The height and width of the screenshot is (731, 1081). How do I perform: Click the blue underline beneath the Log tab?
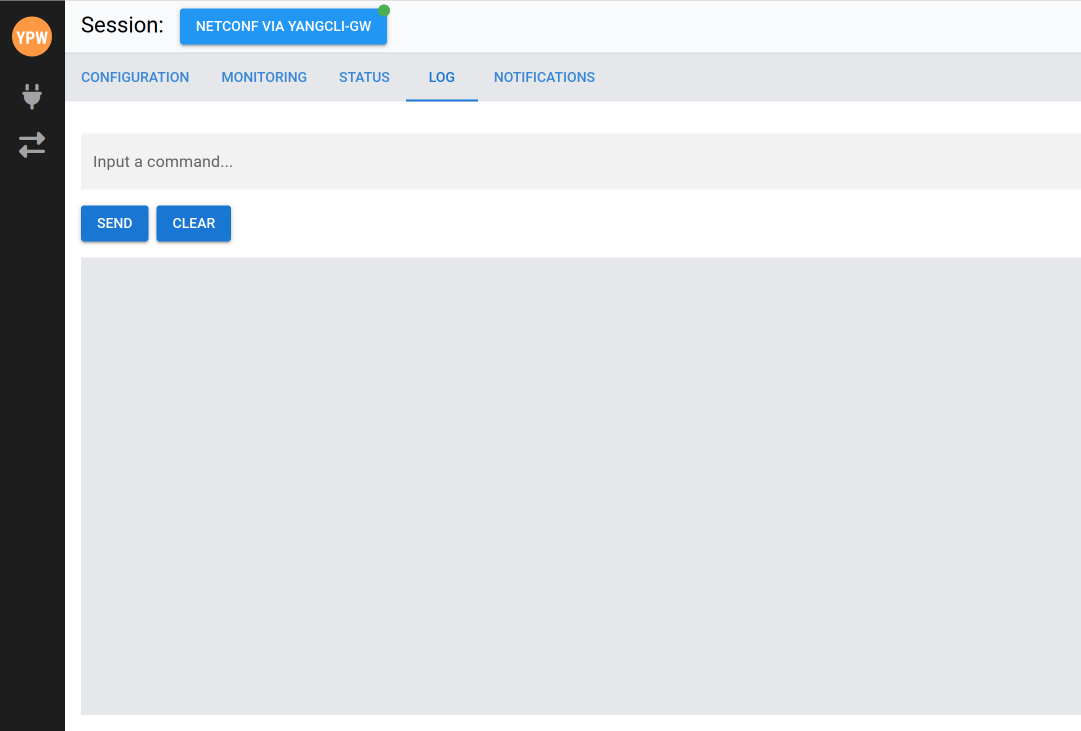441,100
